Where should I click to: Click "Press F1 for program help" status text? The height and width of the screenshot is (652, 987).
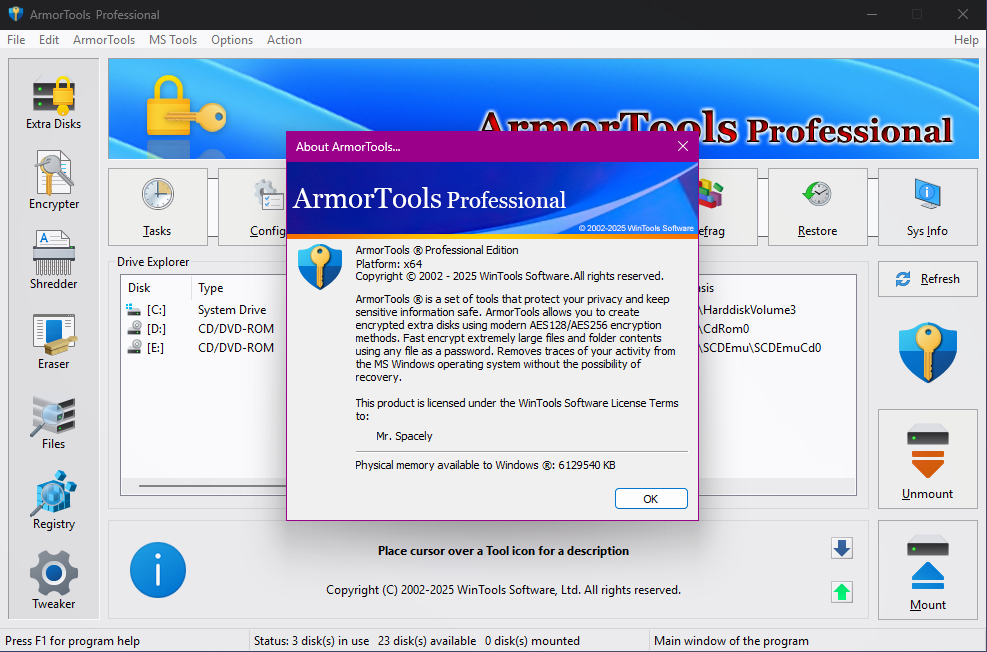coord(72,641)
